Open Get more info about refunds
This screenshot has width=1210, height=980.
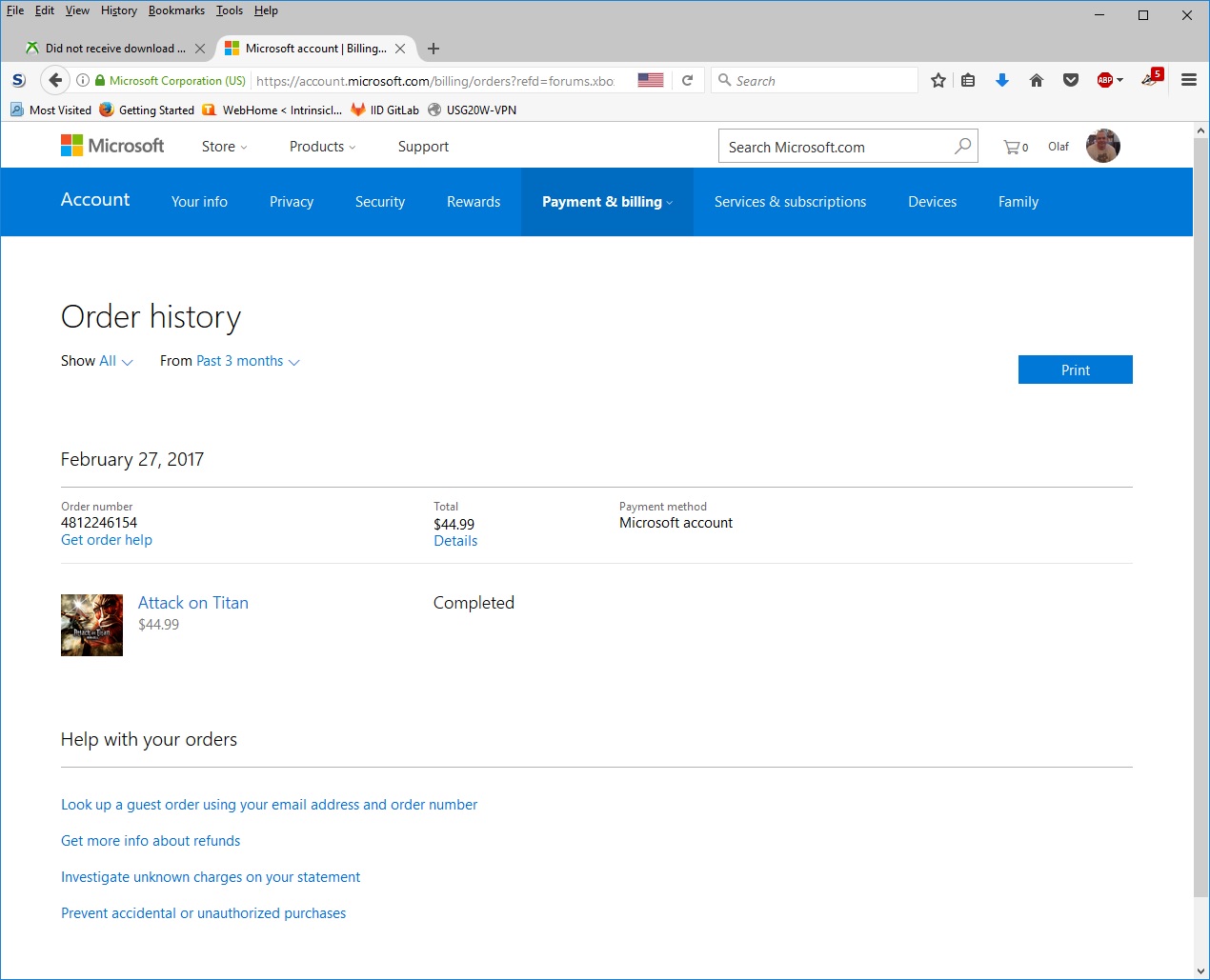150,840
